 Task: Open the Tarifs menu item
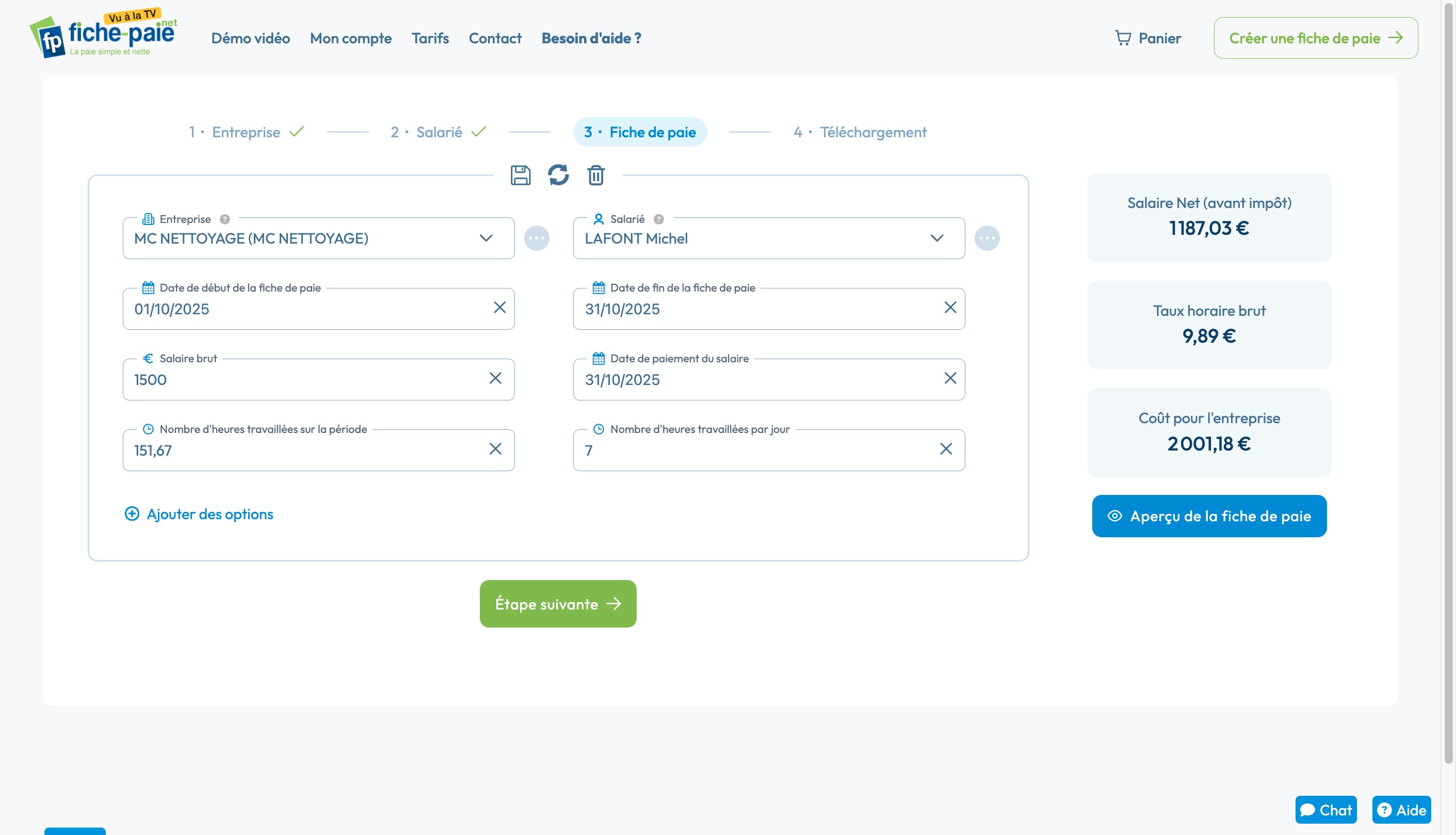tap(430, 38)
